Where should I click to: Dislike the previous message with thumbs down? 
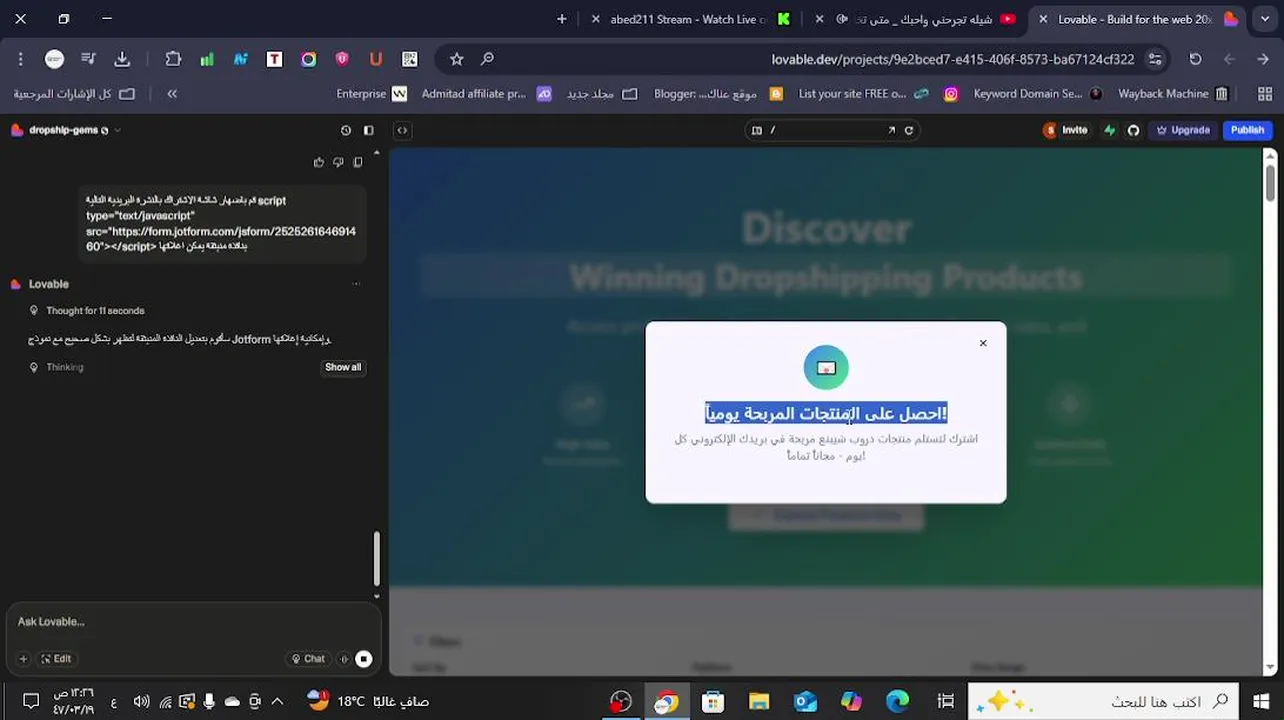[338, 162]
